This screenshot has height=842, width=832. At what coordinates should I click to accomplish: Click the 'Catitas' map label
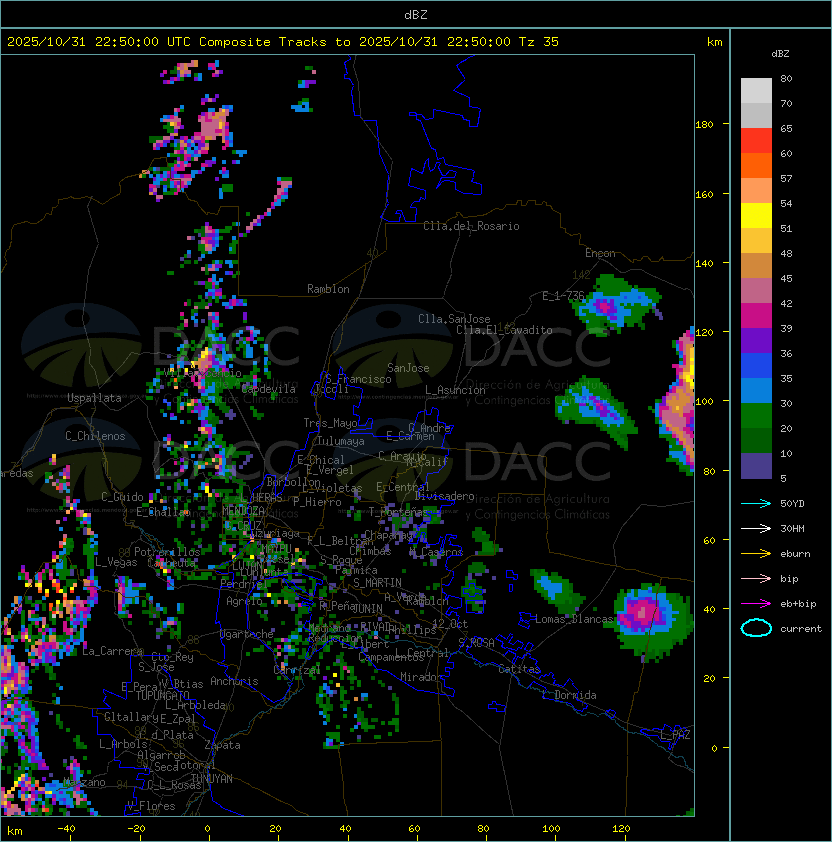click(519, 669)
